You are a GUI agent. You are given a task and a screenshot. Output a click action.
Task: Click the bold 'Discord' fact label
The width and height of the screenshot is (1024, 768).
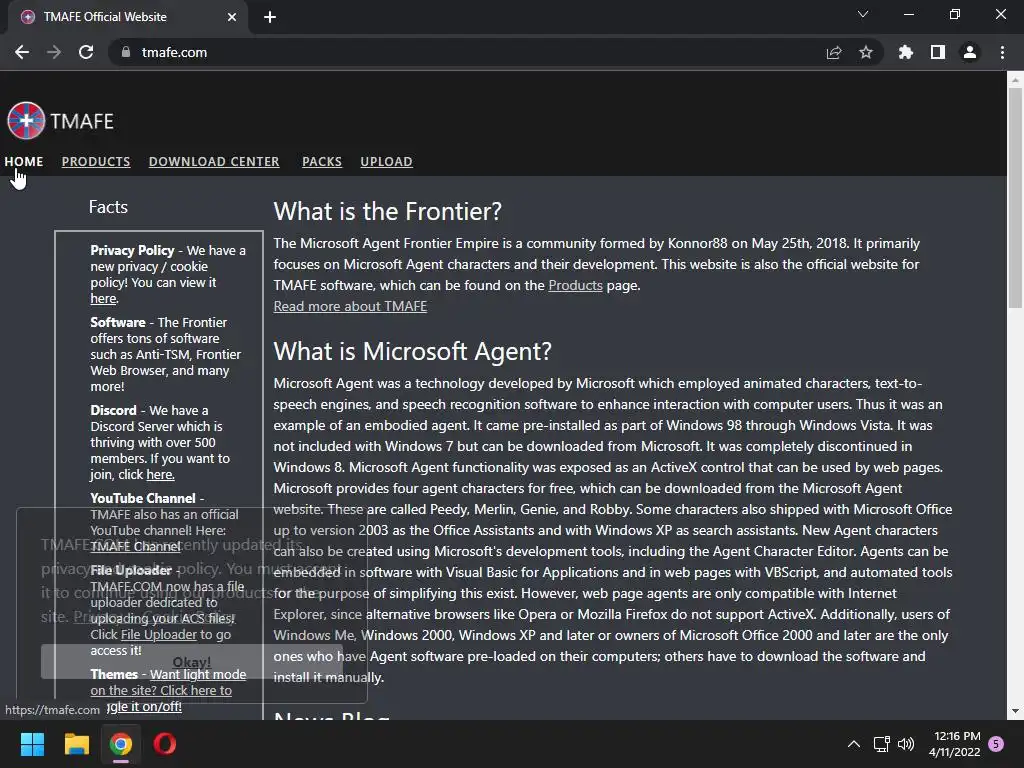[113, 410]
